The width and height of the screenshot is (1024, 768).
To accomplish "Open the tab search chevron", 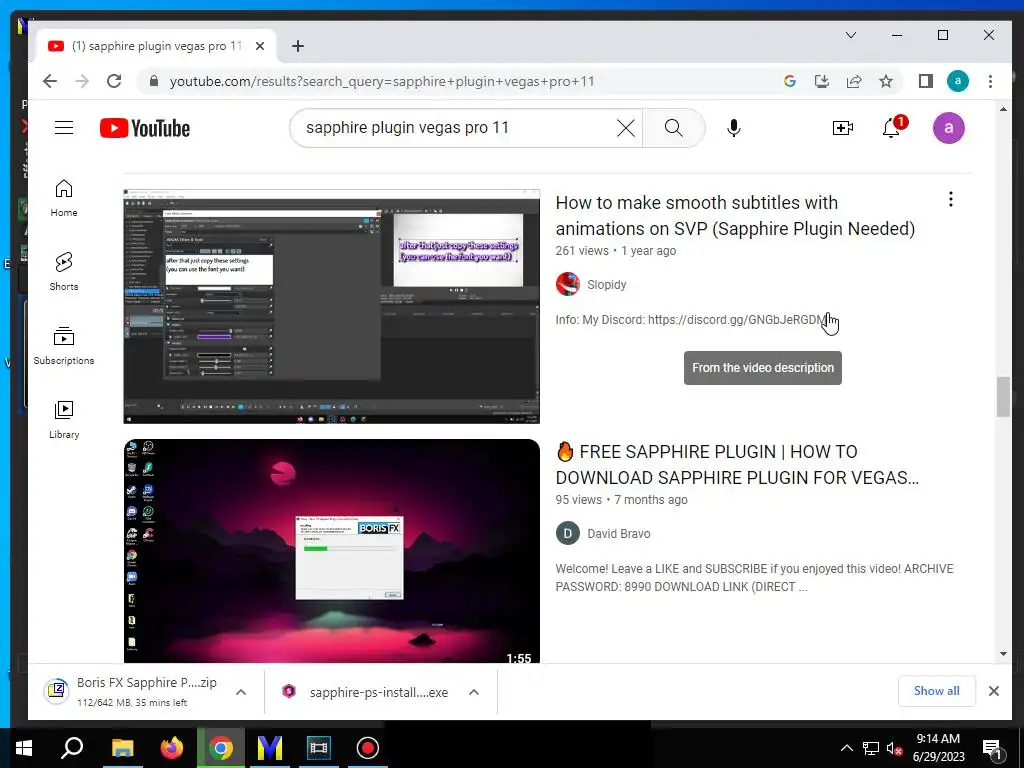I will (x=851, y=35).
